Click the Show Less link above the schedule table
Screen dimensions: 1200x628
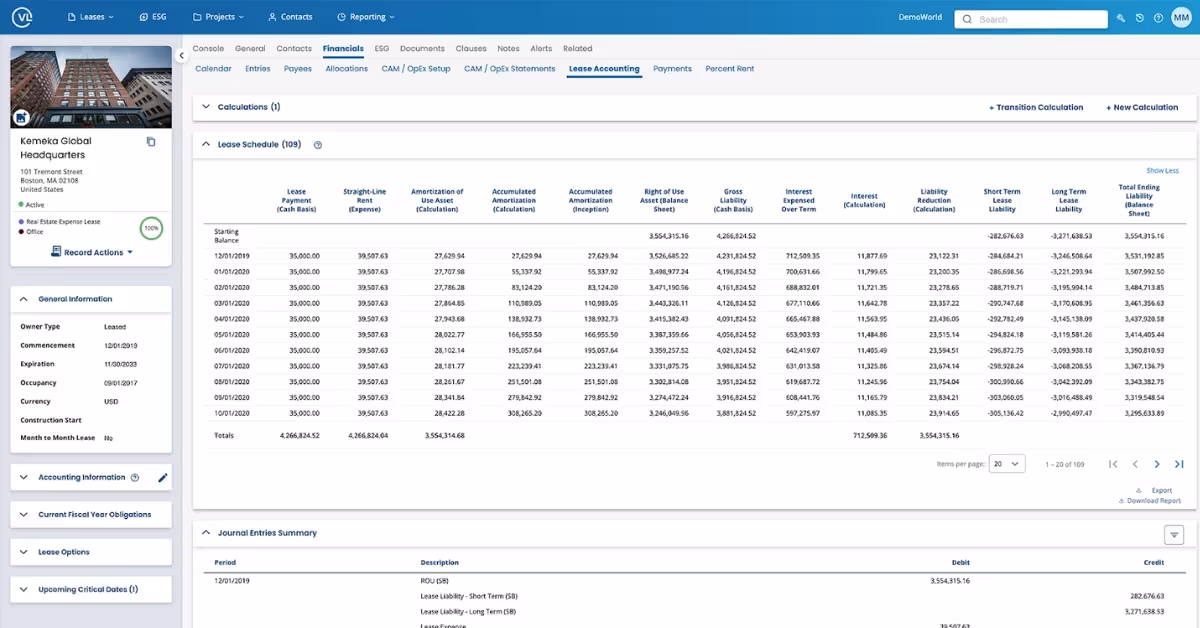[1163, 171]
